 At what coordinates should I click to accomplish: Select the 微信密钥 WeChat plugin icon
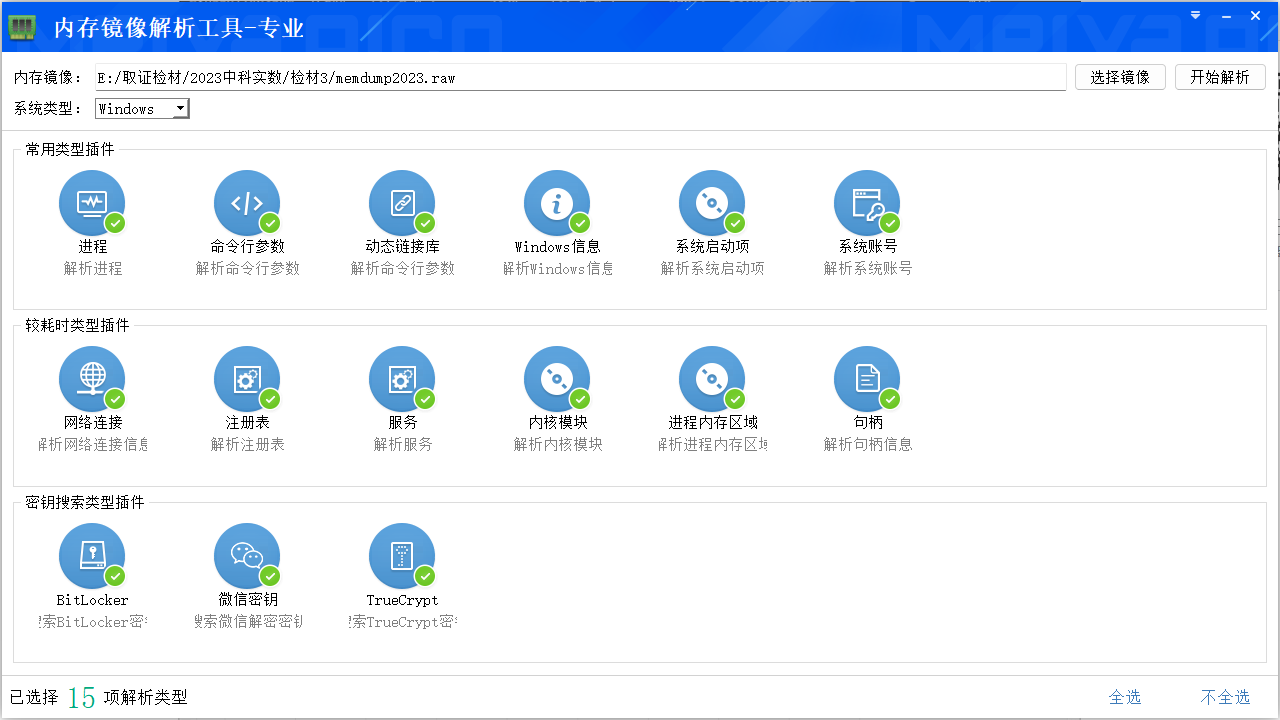(x=247, y=556)
